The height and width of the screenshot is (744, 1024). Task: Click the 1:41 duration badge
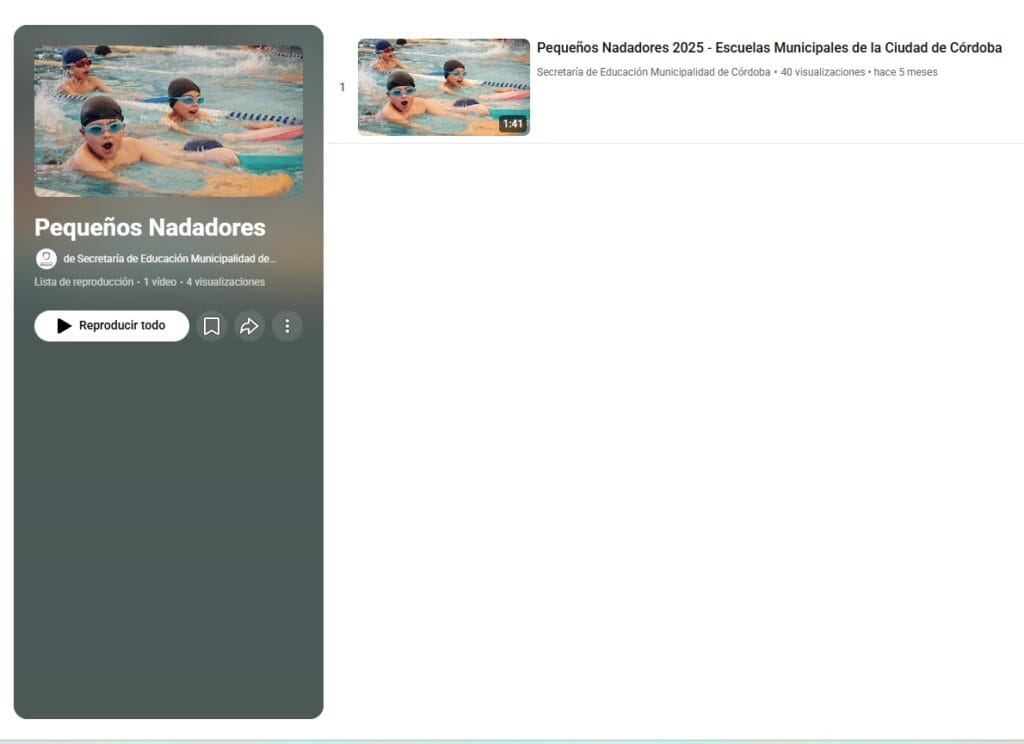(512, 124)
